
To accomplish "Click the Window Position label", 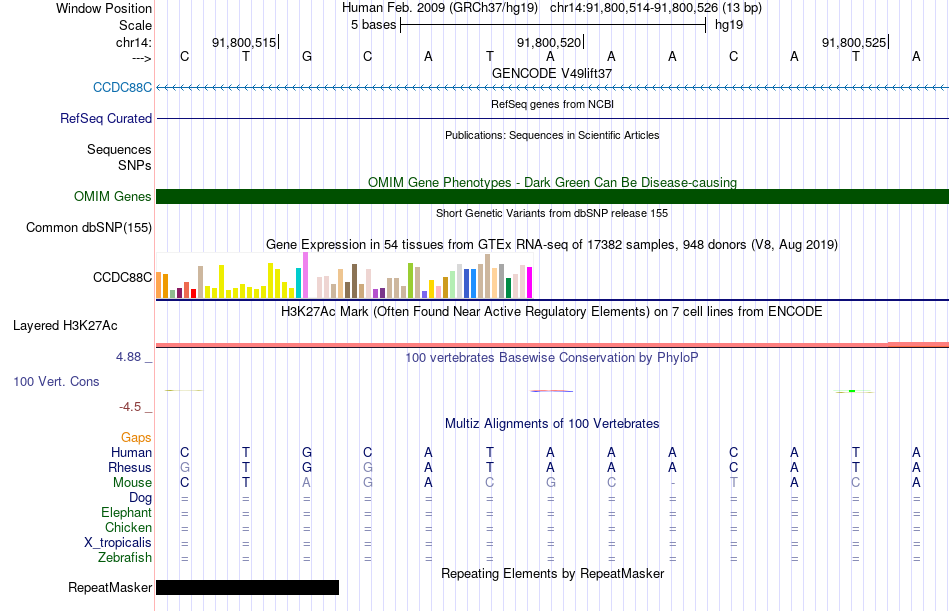I will pos(104,8).
